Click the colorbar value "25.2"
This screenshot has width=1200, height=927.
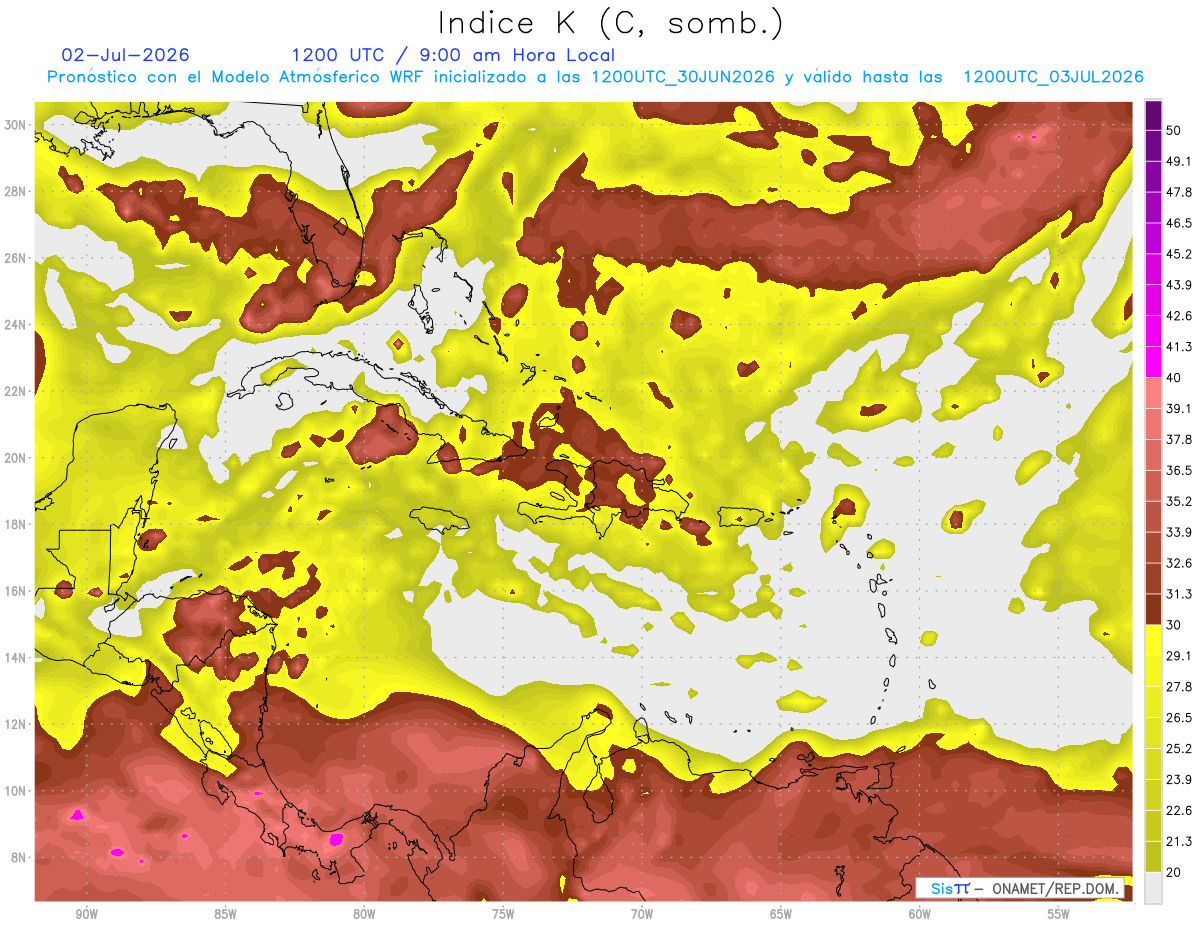point(1180,748)
